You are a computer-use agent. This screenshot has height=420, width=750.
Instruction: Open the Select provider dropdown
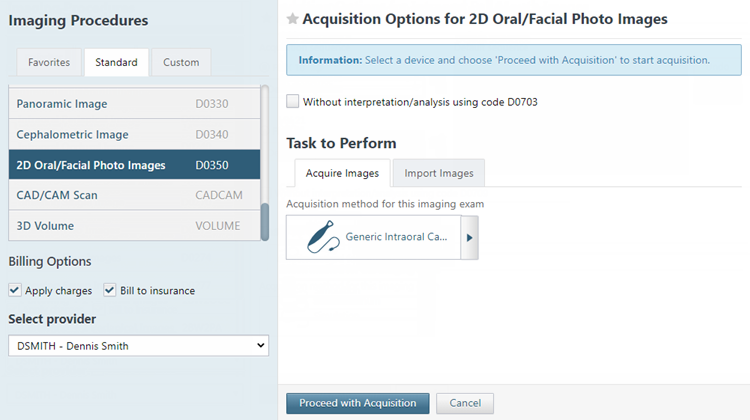(x=138, y=346)
